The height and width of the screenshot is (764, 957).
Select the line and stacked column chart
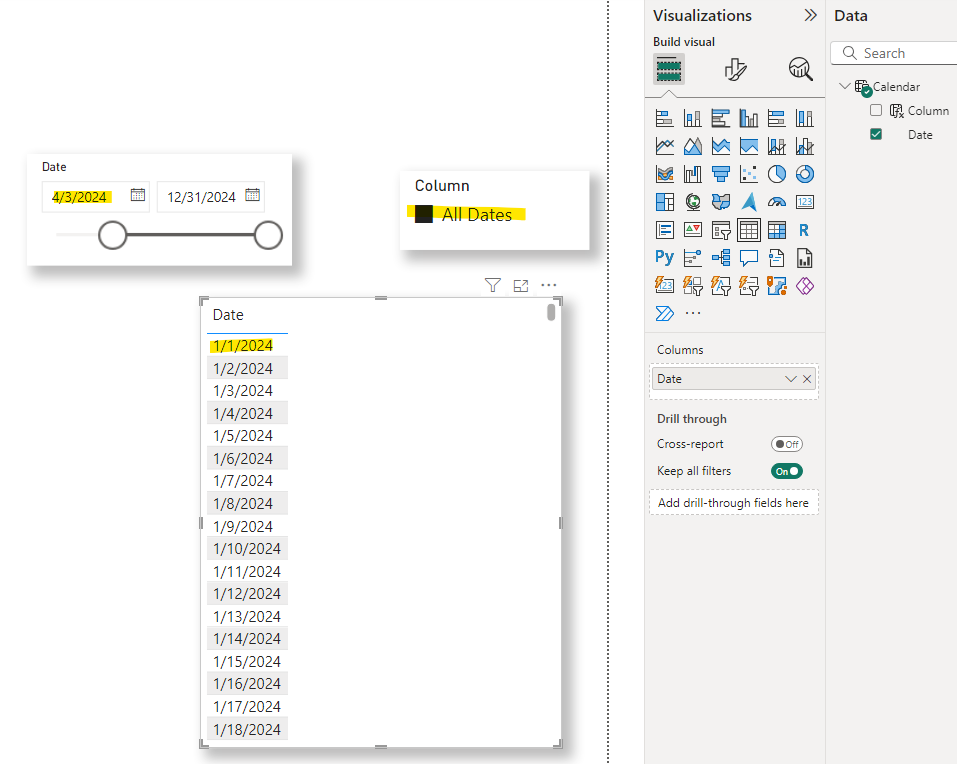pyautogui.click(x=776, y=146)
